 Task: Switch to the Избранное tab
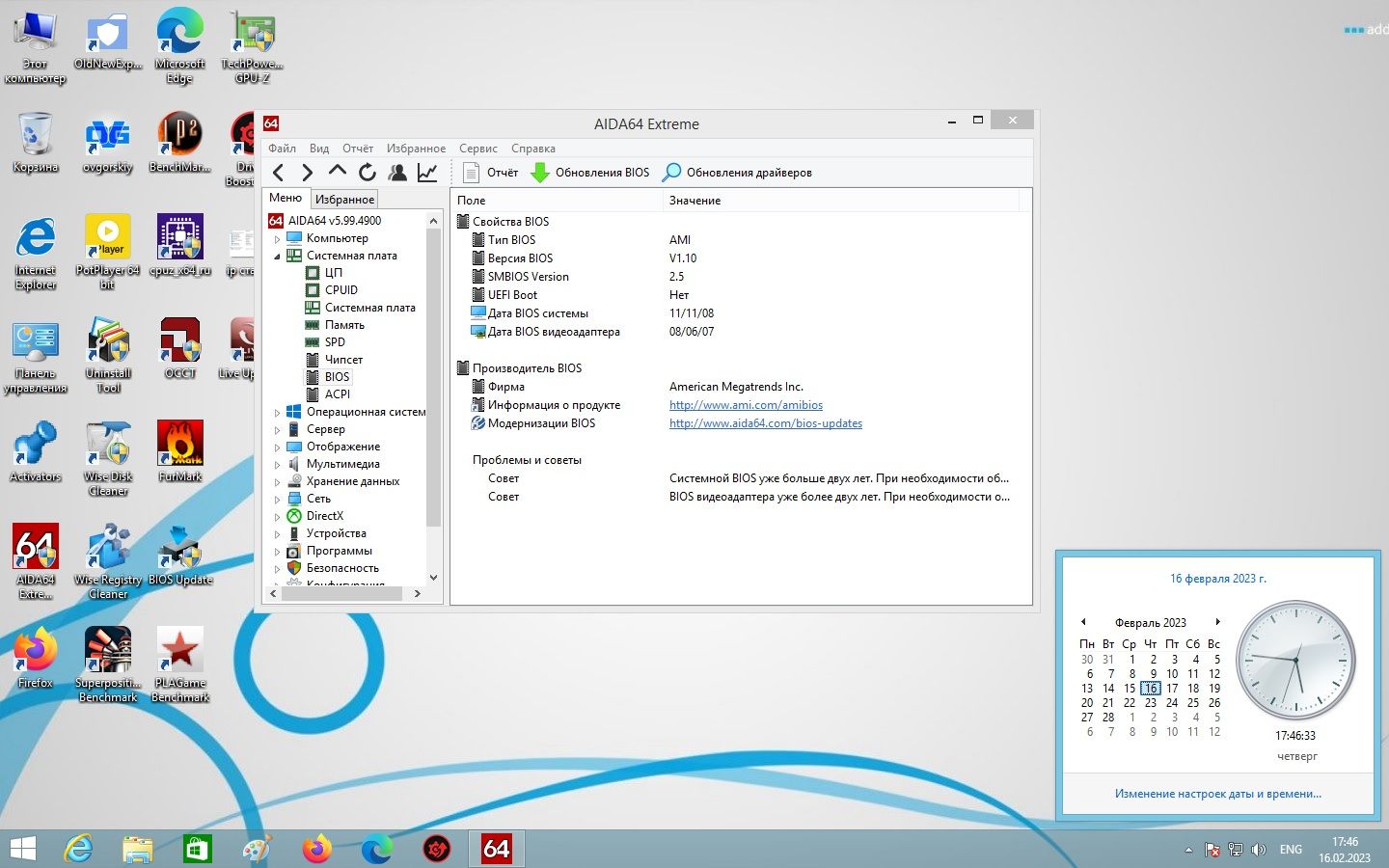(x=344, y=199)
